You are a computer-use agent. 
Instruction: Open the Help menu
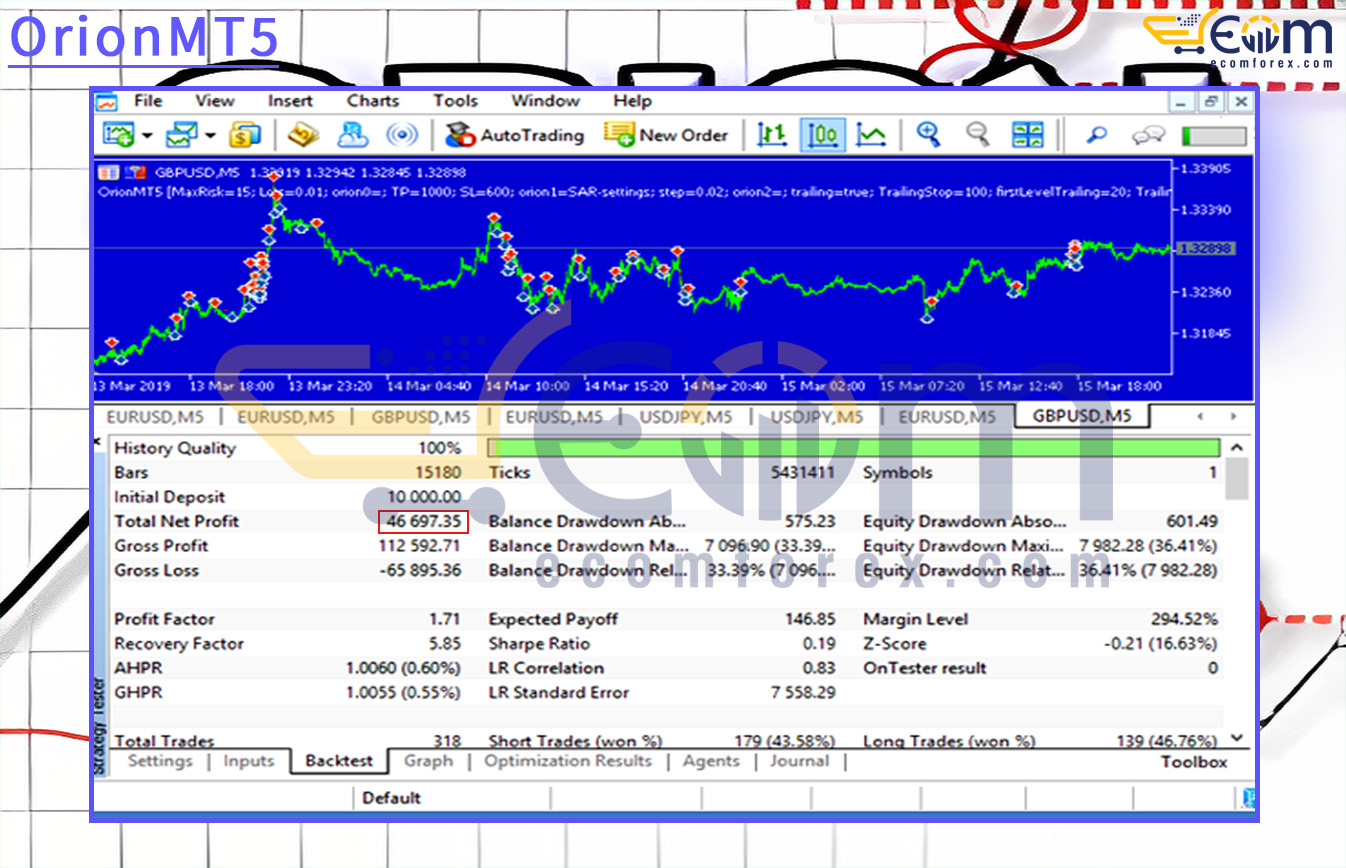(x=633, y=101)
